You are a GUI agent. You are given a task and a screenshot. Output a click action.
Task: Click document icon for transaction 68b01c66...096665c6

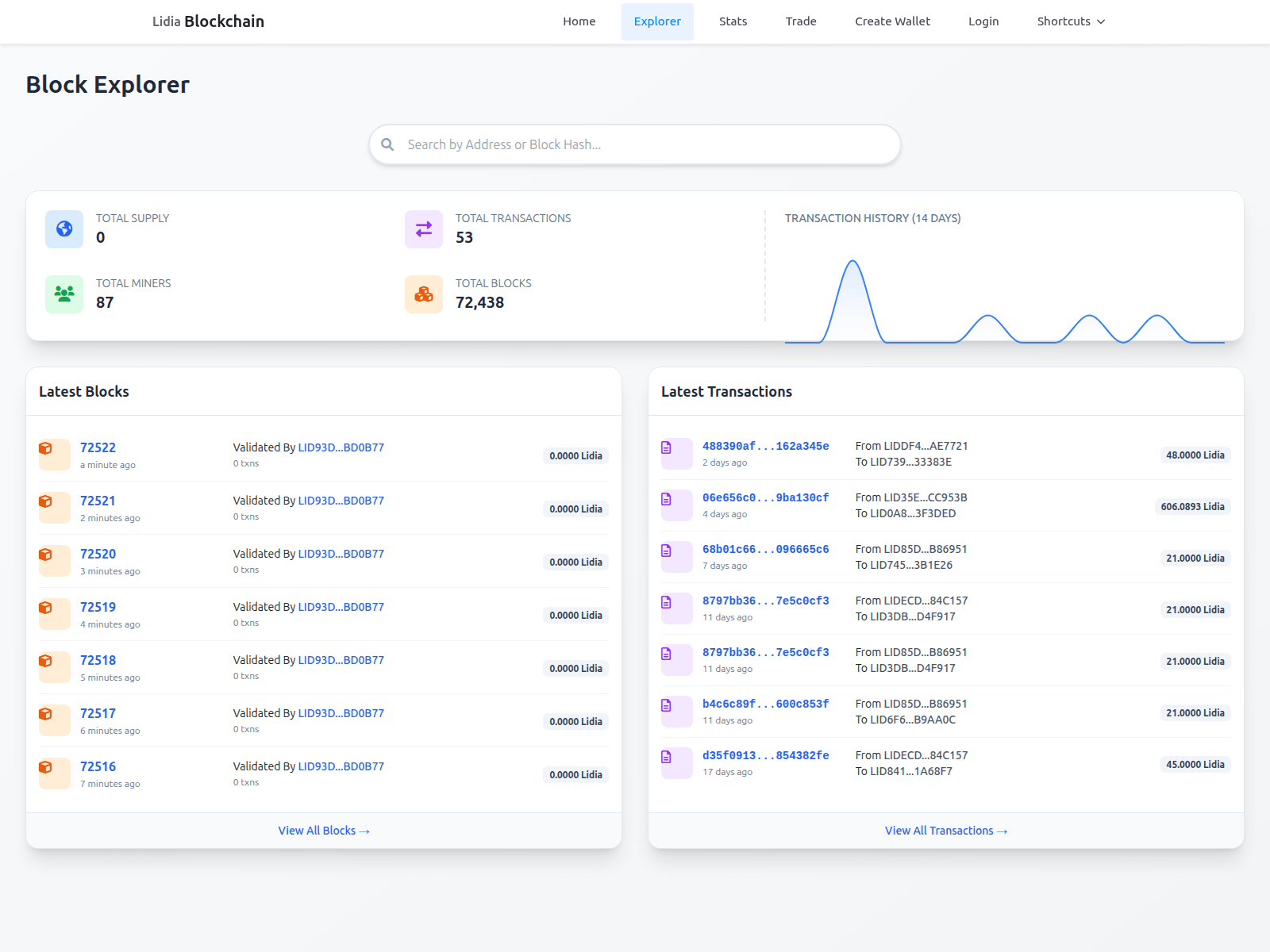point(667,551)
